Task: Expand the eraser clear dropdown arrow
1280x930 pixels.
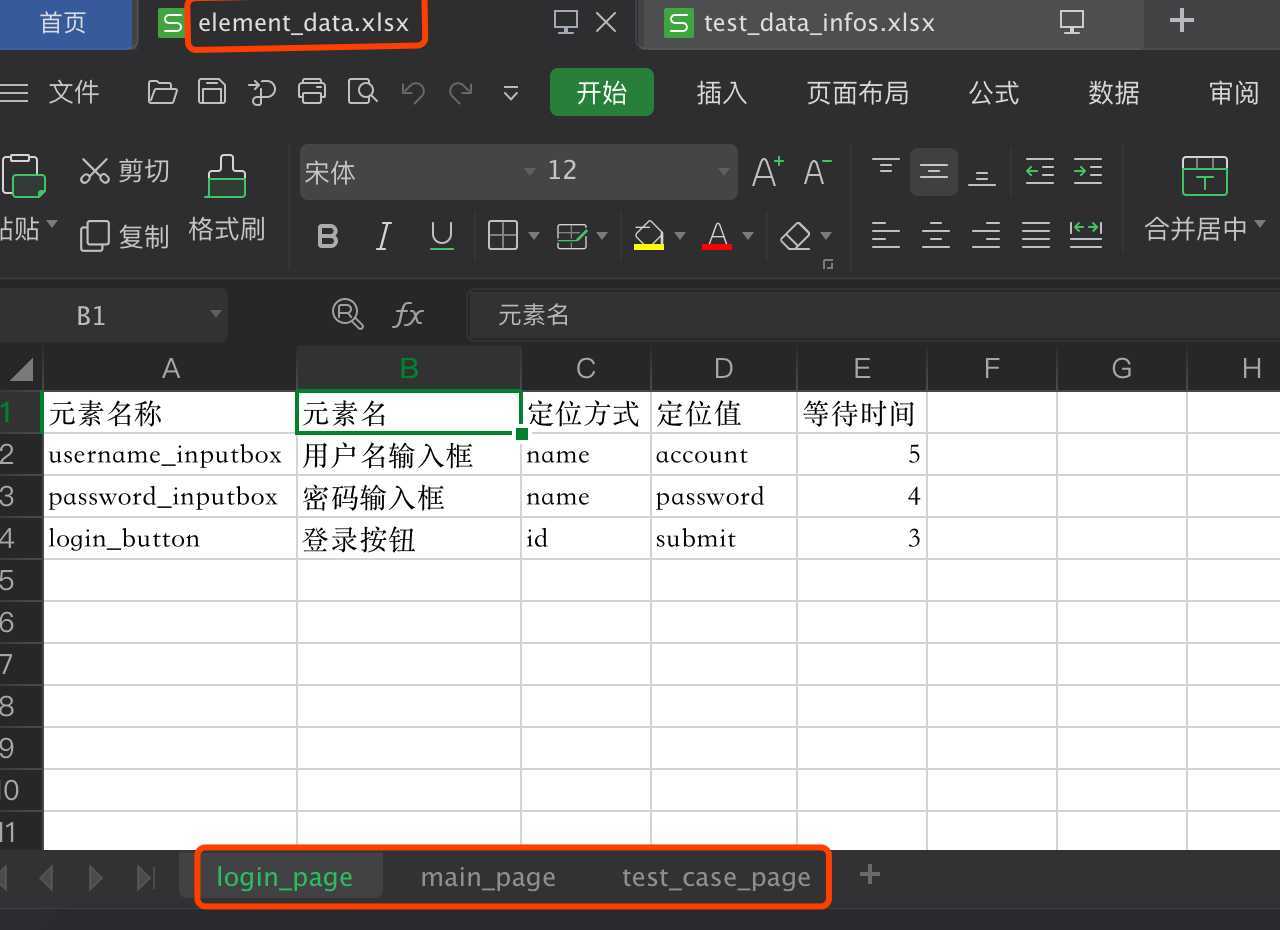Action: coord(826,236)
